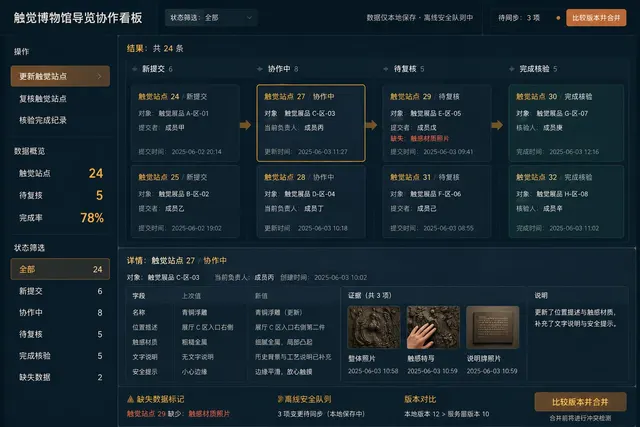Click the 3 项变更待同步 queue text
The image size is (640, 427).
pos(321,414)
